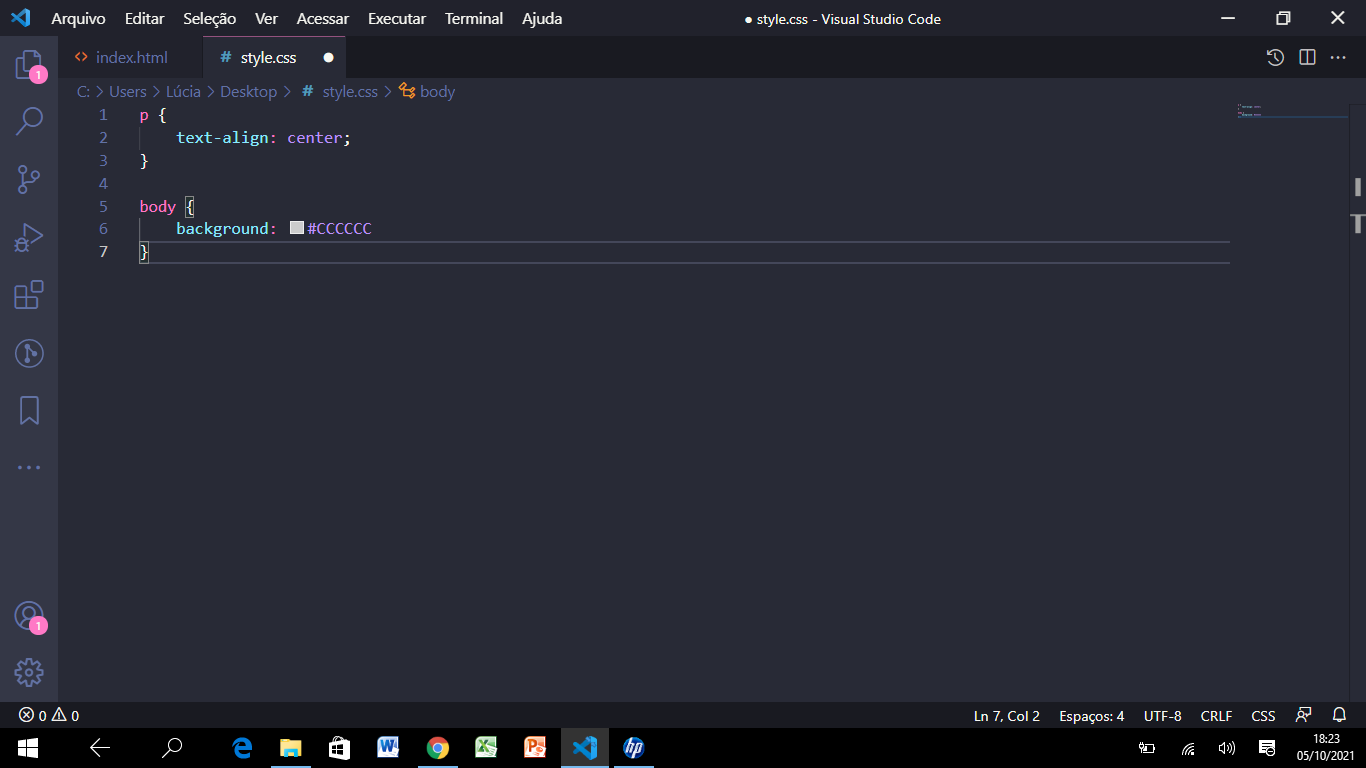Open the Manage gear settings icon

tap(29, 672)
